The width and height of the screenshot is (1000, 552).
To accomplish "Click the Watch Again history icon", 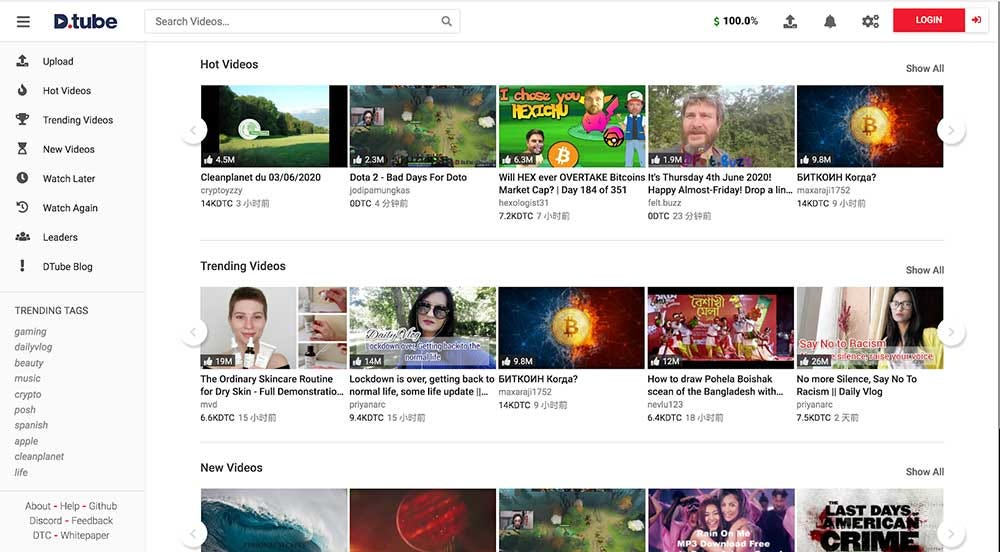I will (x=22, y=207).
